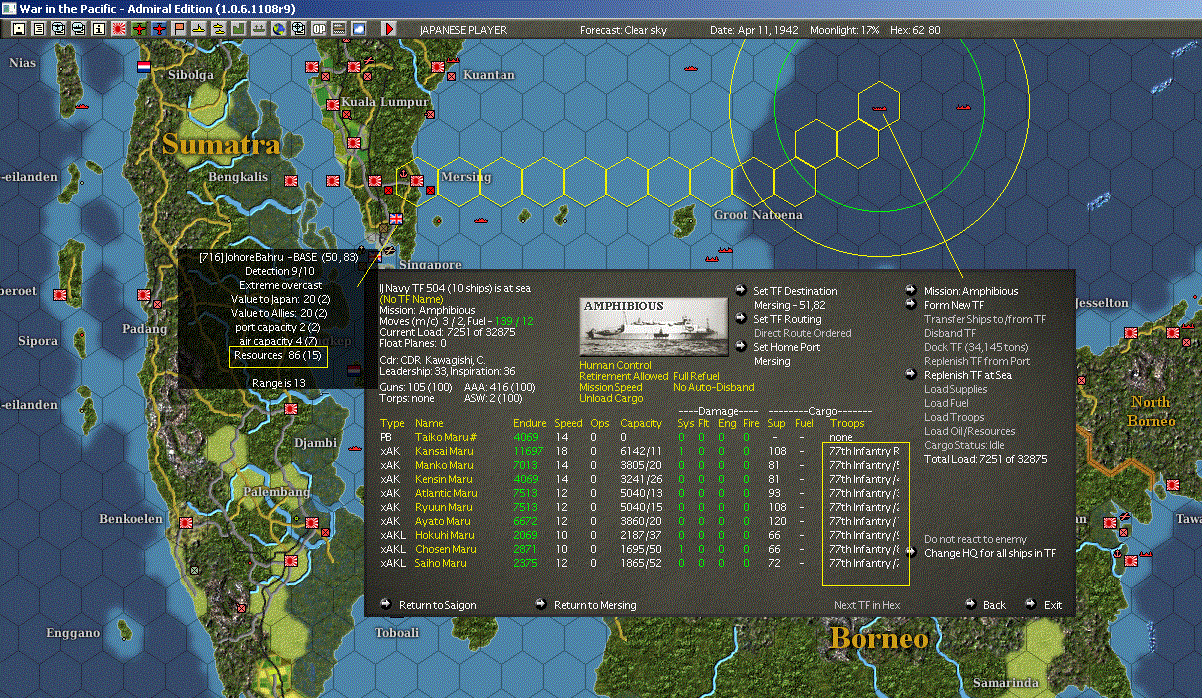The image size is (1202, 698).
Task: Toggle the Human Control setting
Action: pyautogui.click(x=615, y=366)
